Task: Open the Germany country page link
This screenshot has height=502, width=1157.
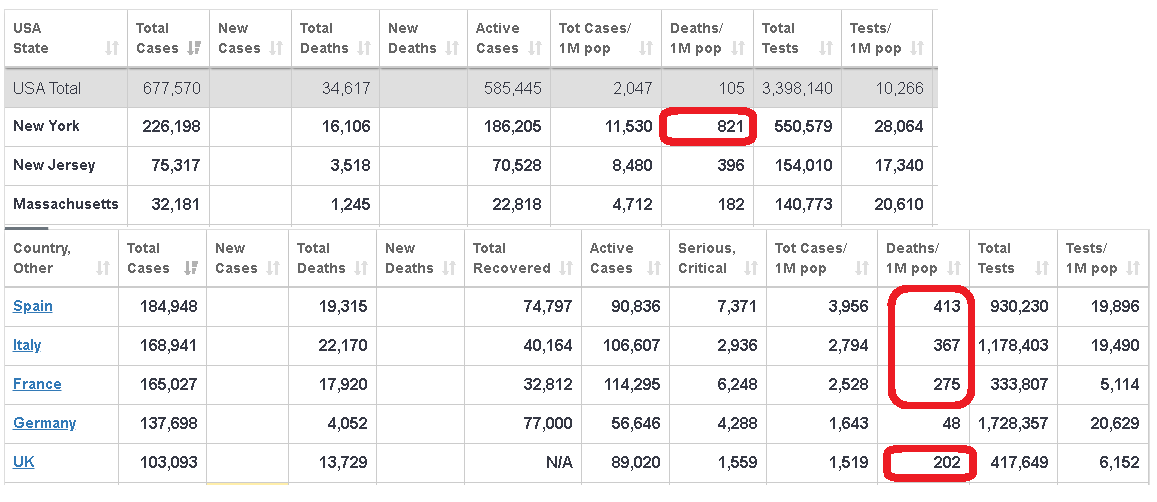Action: tap(44, 423)
